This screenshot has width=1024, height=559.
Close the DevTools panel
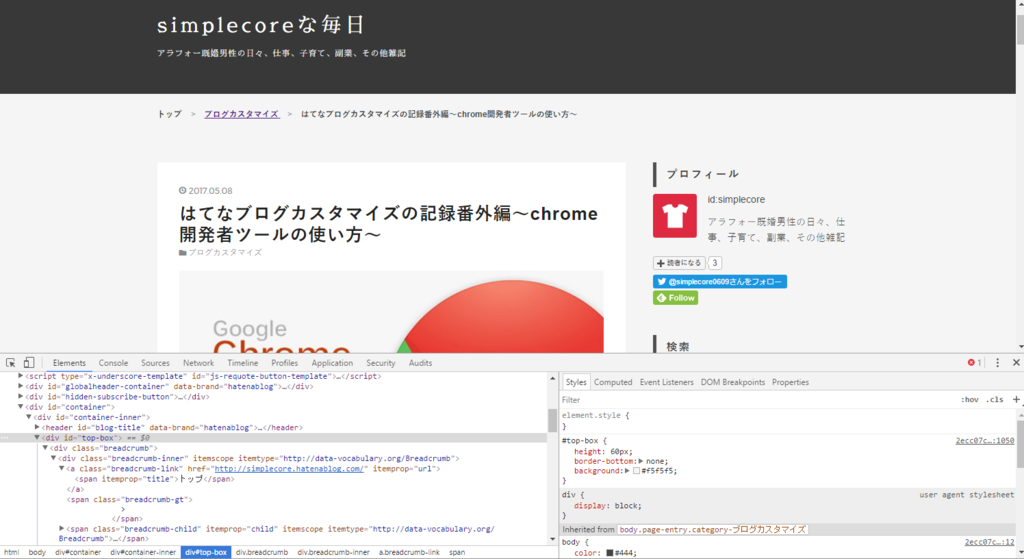point(1016,362)
